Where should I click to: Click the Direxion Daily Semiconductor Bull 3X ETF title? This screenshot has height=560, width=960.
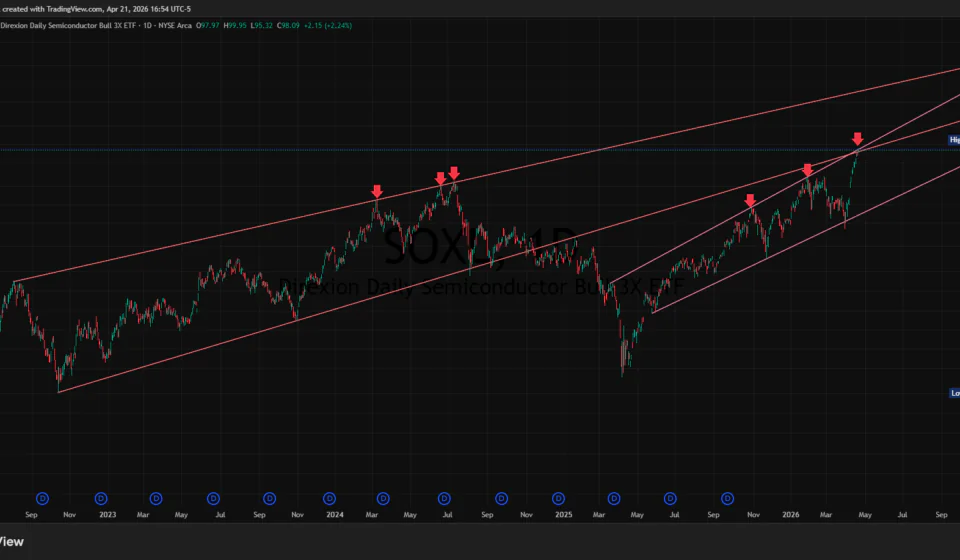coord(70,26)
